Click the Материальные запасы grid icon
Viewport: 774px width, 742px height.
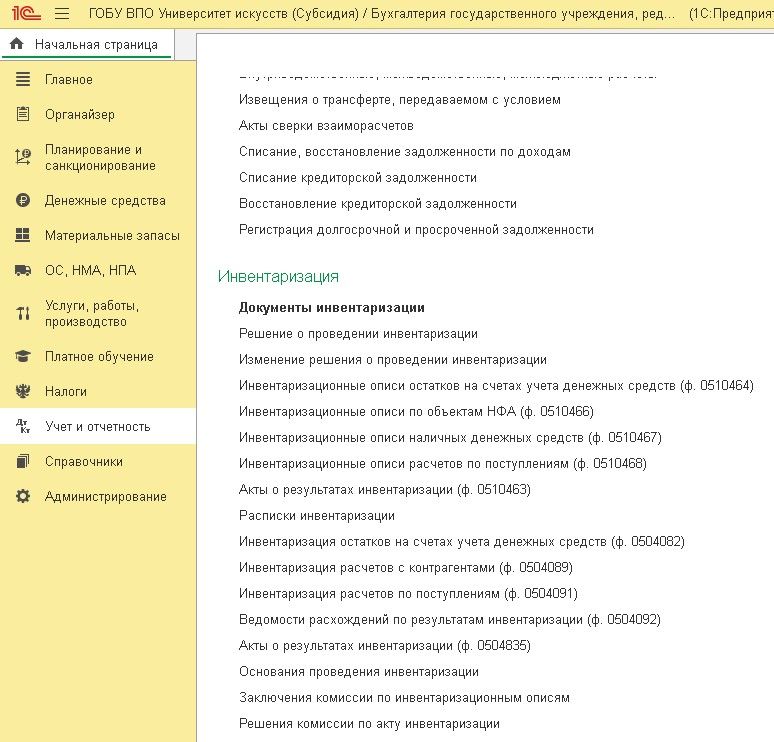[x=23, y=236]
